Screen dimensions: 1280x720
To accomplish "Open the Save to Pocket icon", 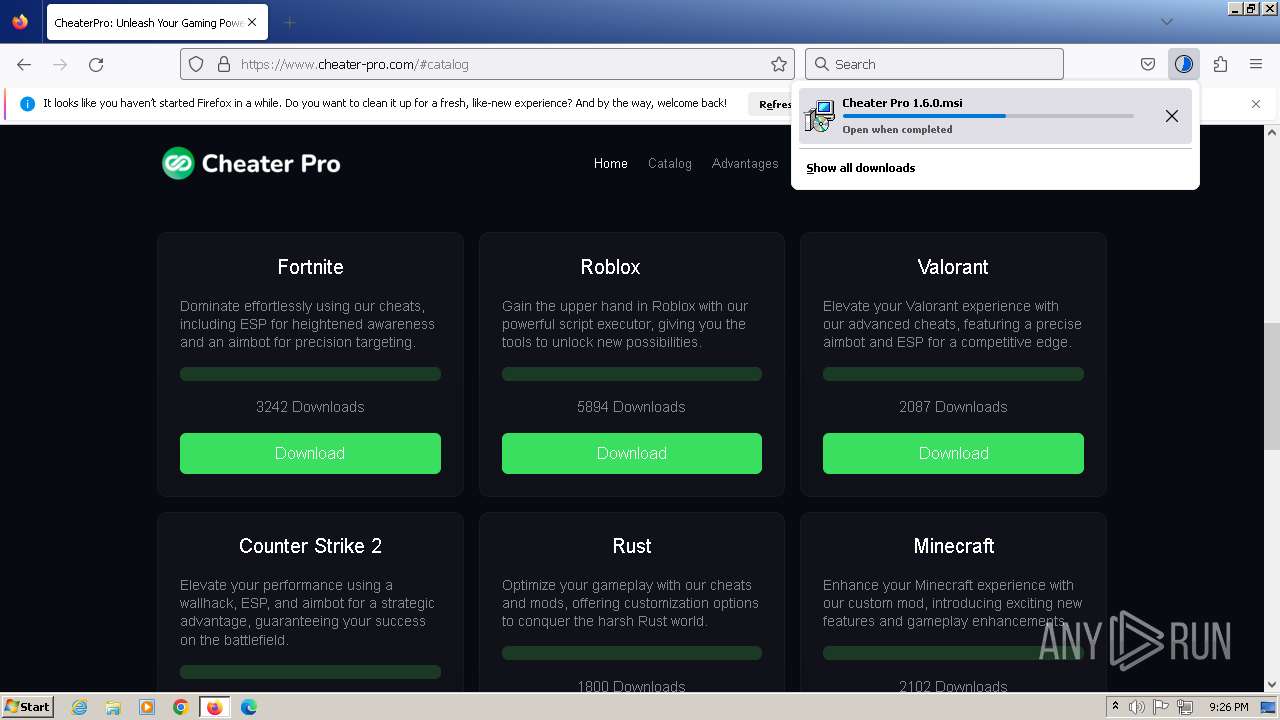I will point(1148,64).
